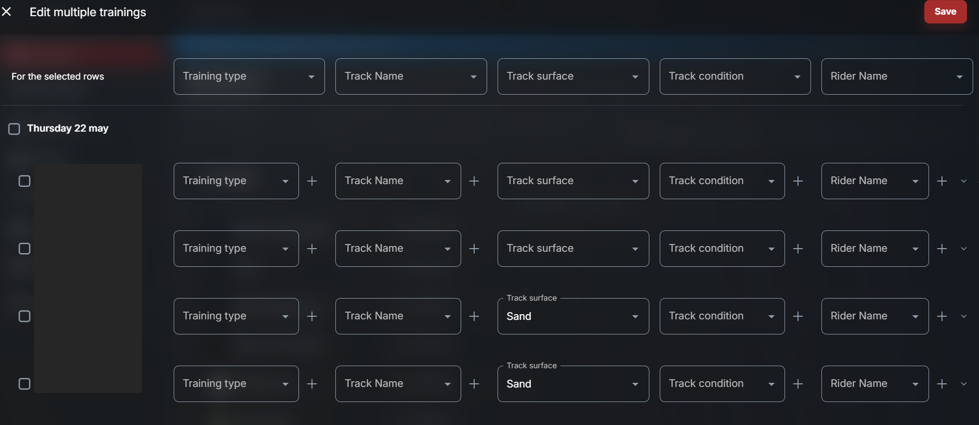Add track name option in third row
The image size is (979, 425).
click(474, 316)
